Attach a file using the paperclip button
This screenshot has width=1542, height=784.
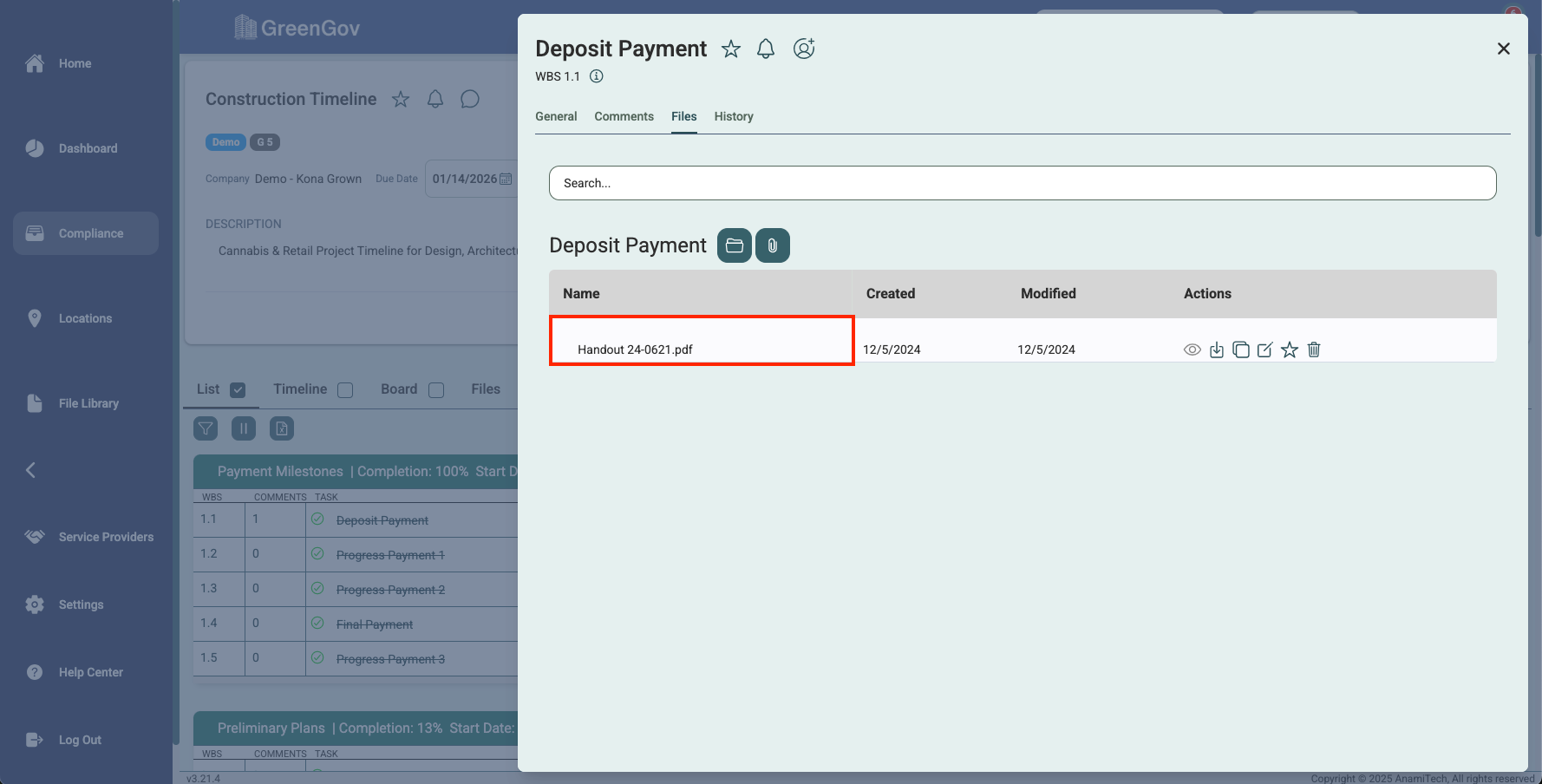(x=773, y=245)
